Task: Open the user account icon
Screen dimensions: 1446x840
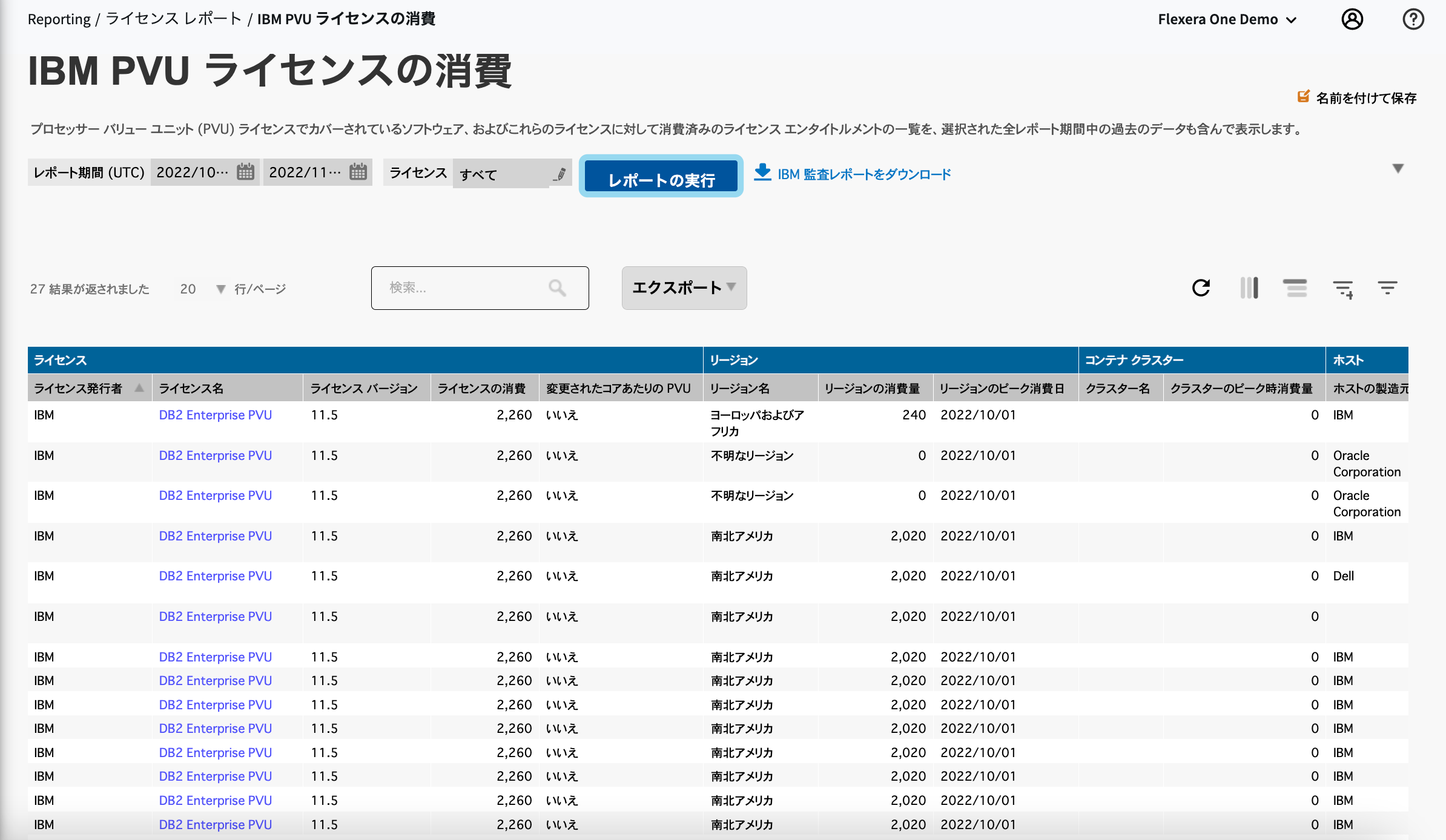Action: tap(1352, 19)
